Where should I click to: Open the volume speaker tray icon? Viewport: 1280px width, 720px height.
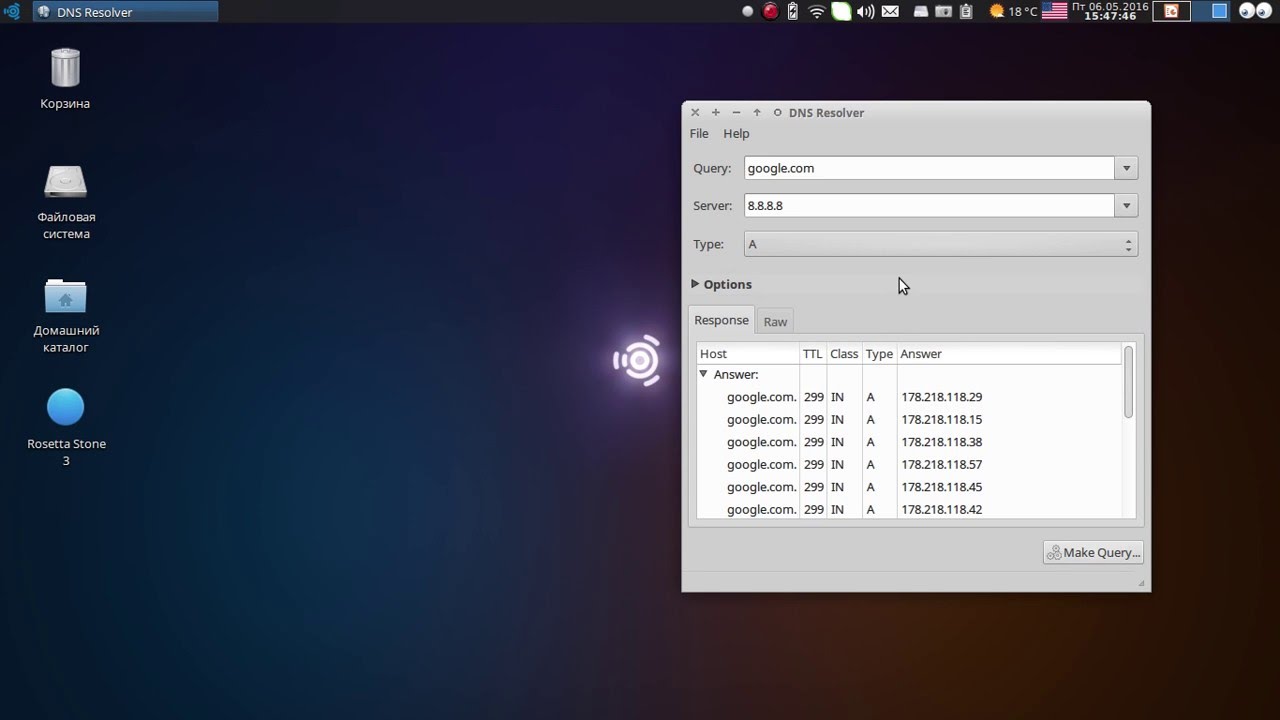(x=866, y=12)
